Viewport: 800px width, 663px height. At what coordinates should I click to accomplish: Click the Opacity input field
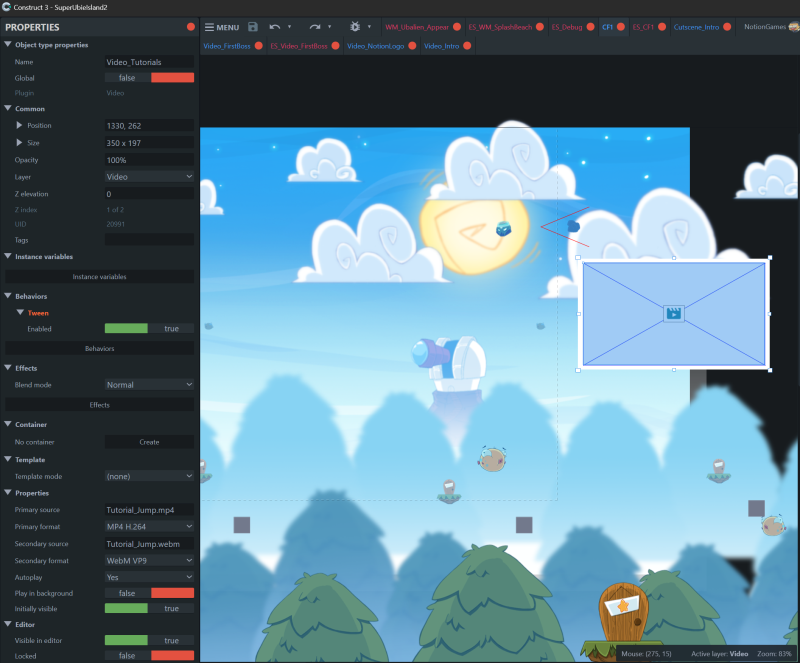pyautogui.click(x=149, y=160)
